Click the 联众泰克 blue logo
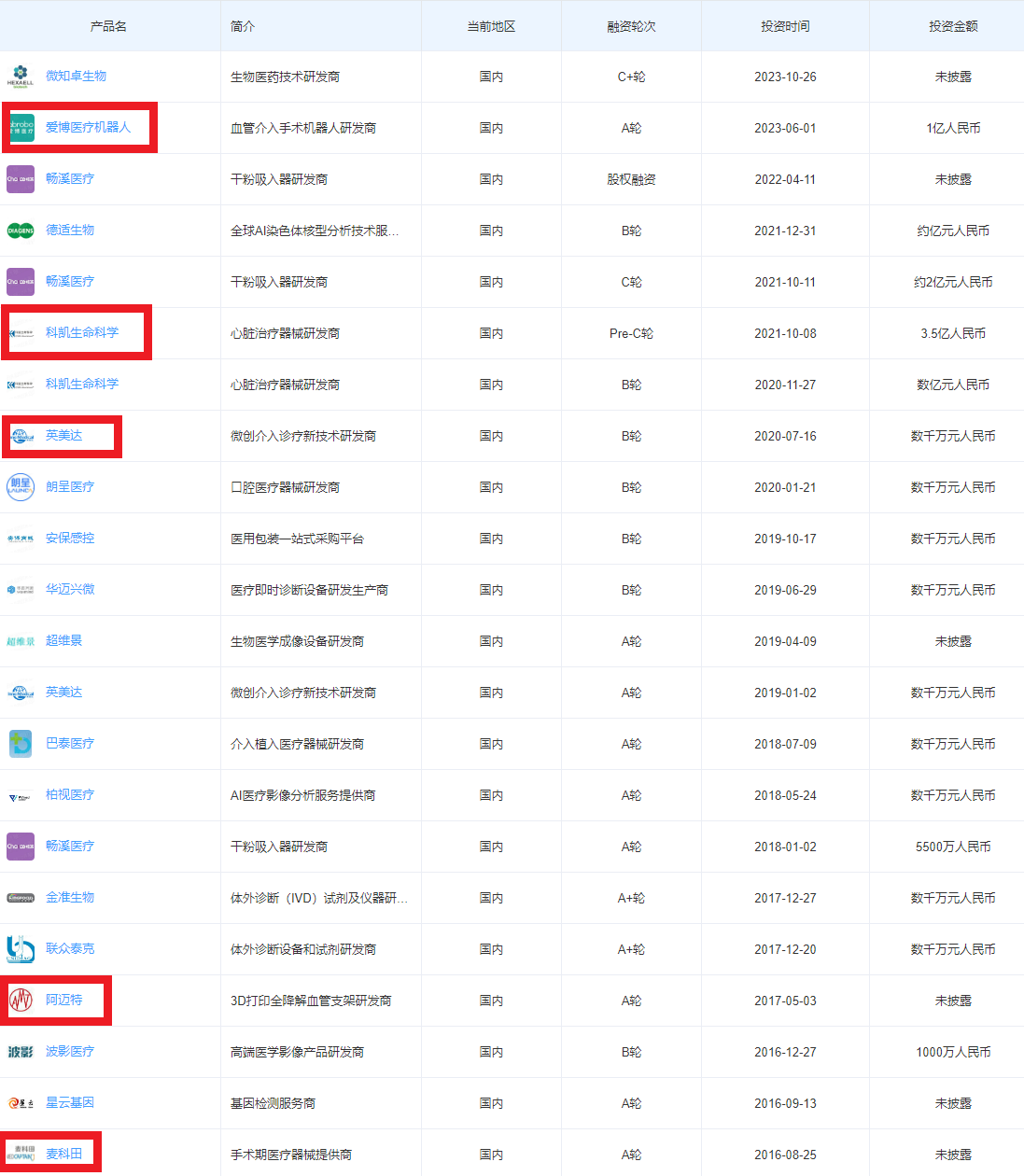Viewport: 1024px width, 1176px height. (21, 949)
